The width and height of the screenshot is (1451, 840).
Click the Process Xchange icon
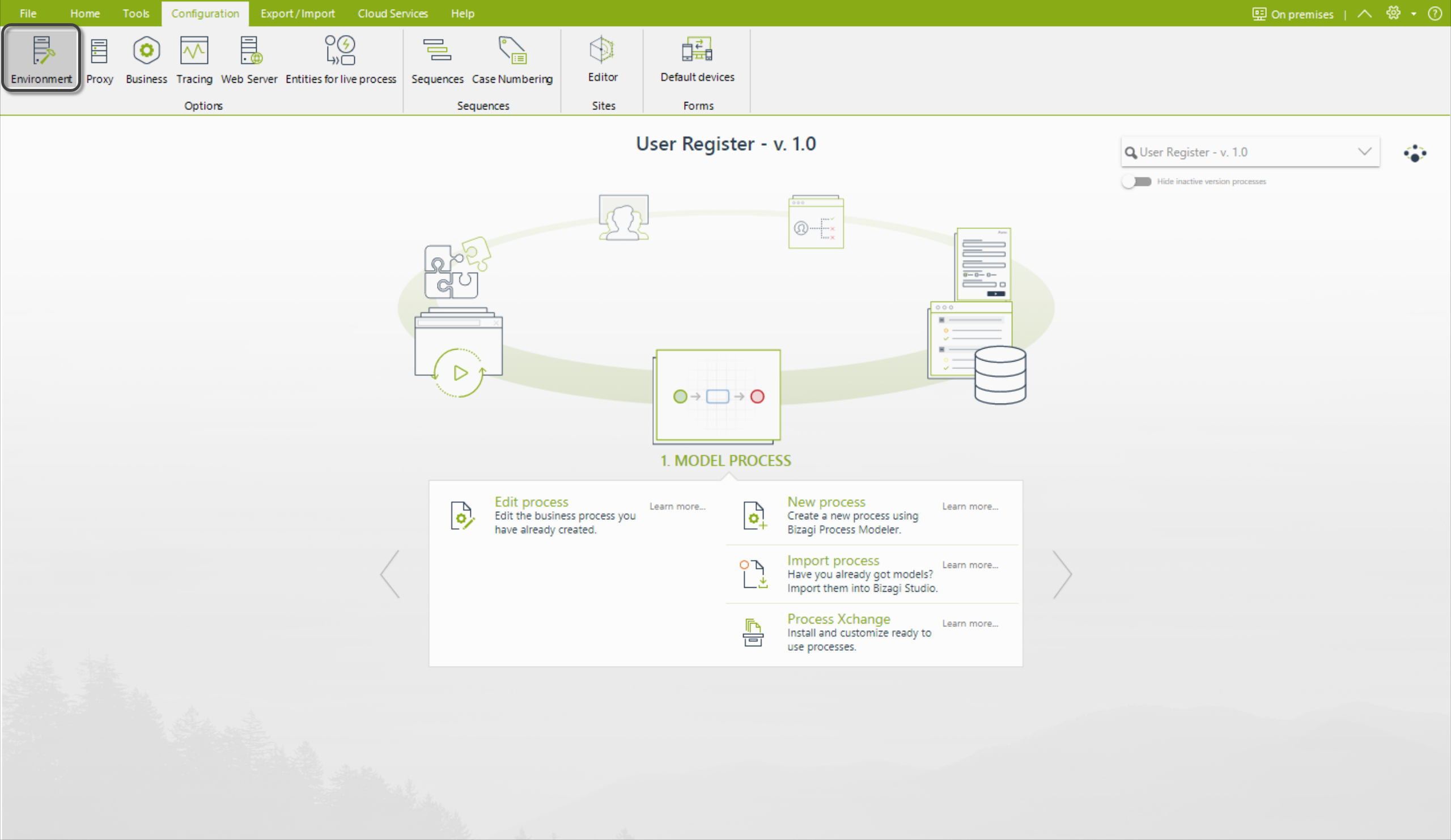[x=753, y=632]
